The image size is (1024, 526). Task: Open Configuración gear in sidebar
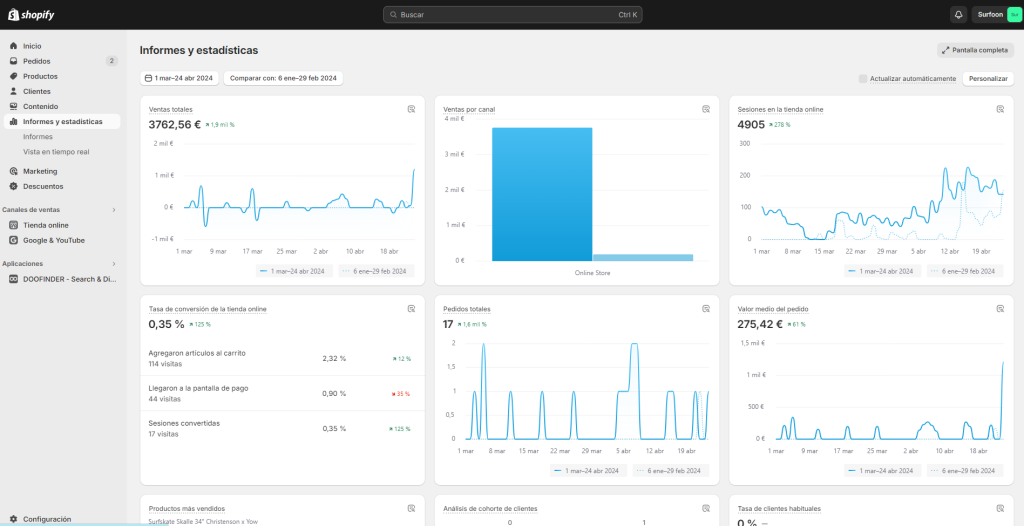14,519
